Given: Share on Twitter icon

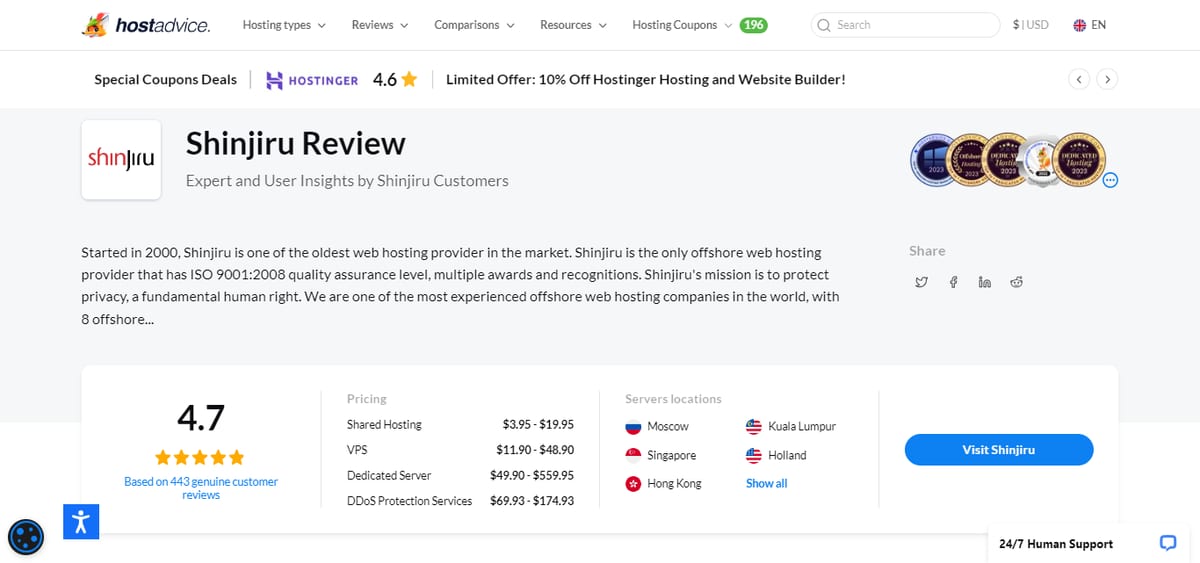Looking at the screenshot, I should pyautogui.click(x=922, y=283).
